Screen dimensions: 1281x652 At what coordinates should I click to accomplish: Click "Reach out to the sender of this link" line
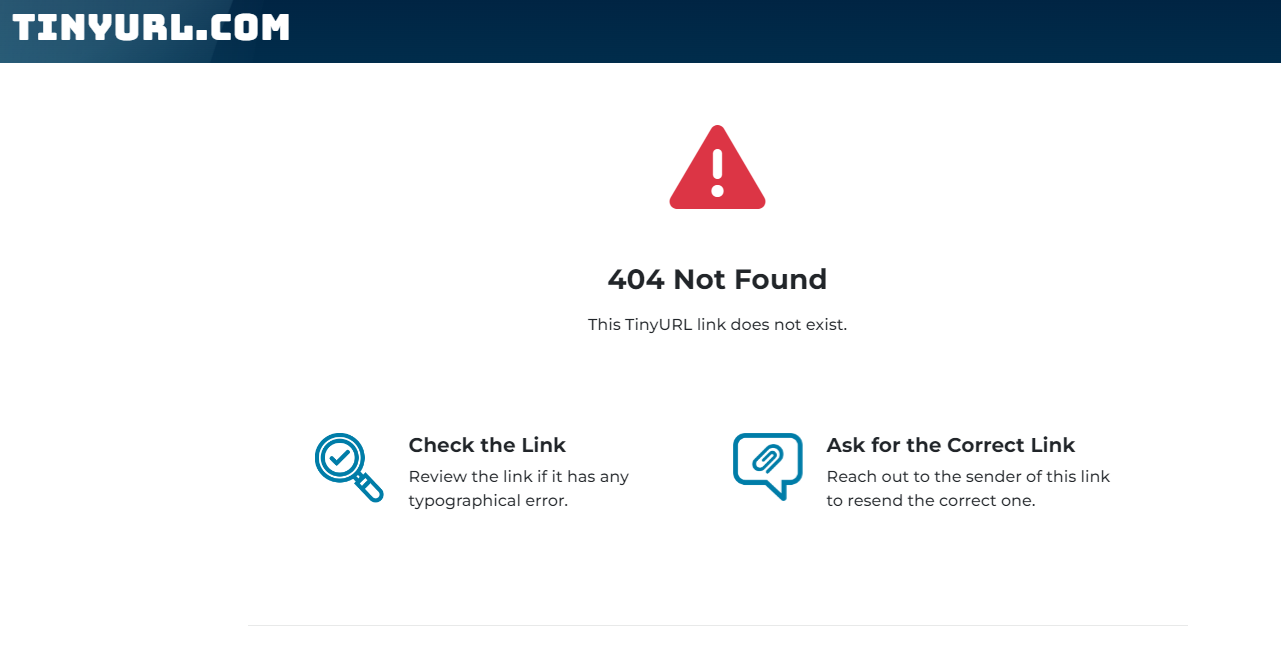click(968, 477)
